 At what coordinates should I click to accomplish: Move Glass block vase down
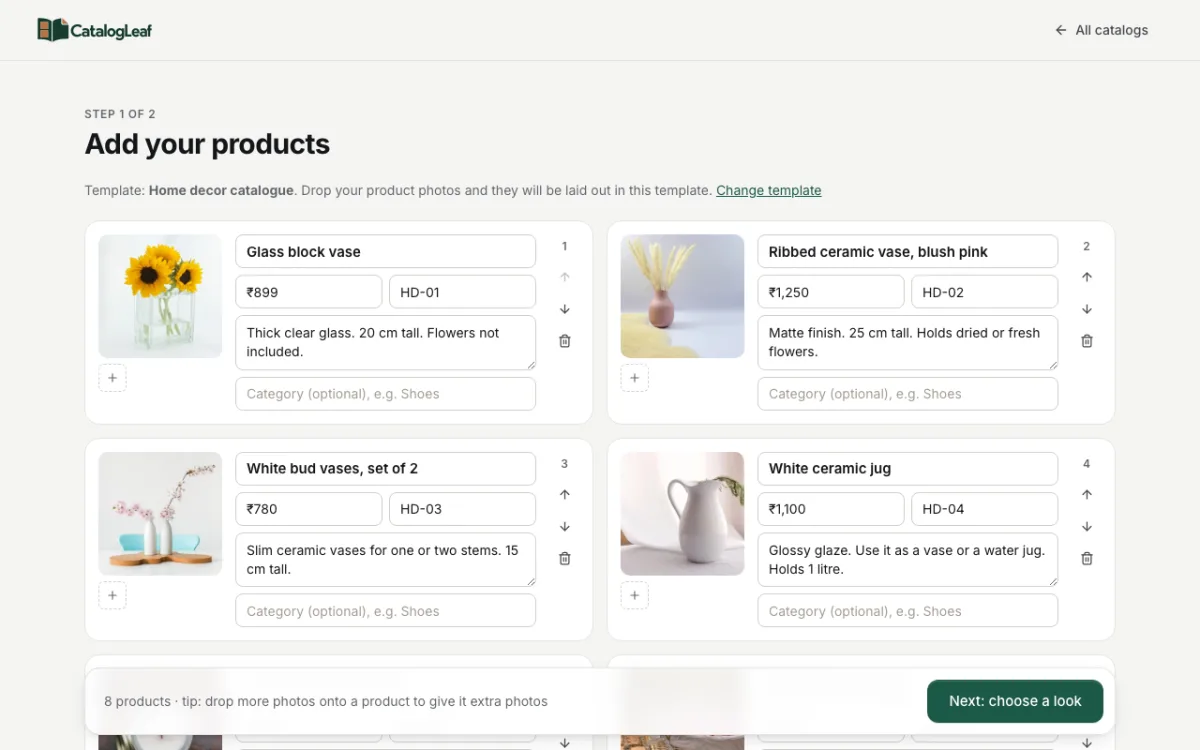tap(565, 309)
